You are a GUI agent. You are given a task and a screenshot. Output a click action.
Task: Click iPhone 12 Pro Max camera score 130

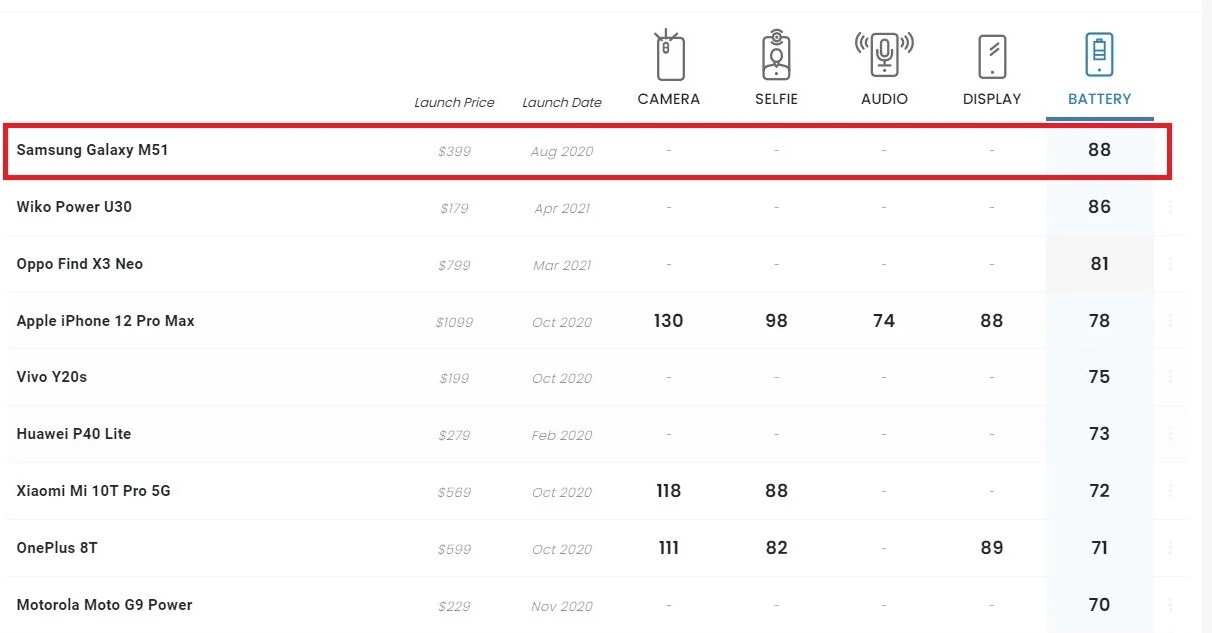(669, 321)
